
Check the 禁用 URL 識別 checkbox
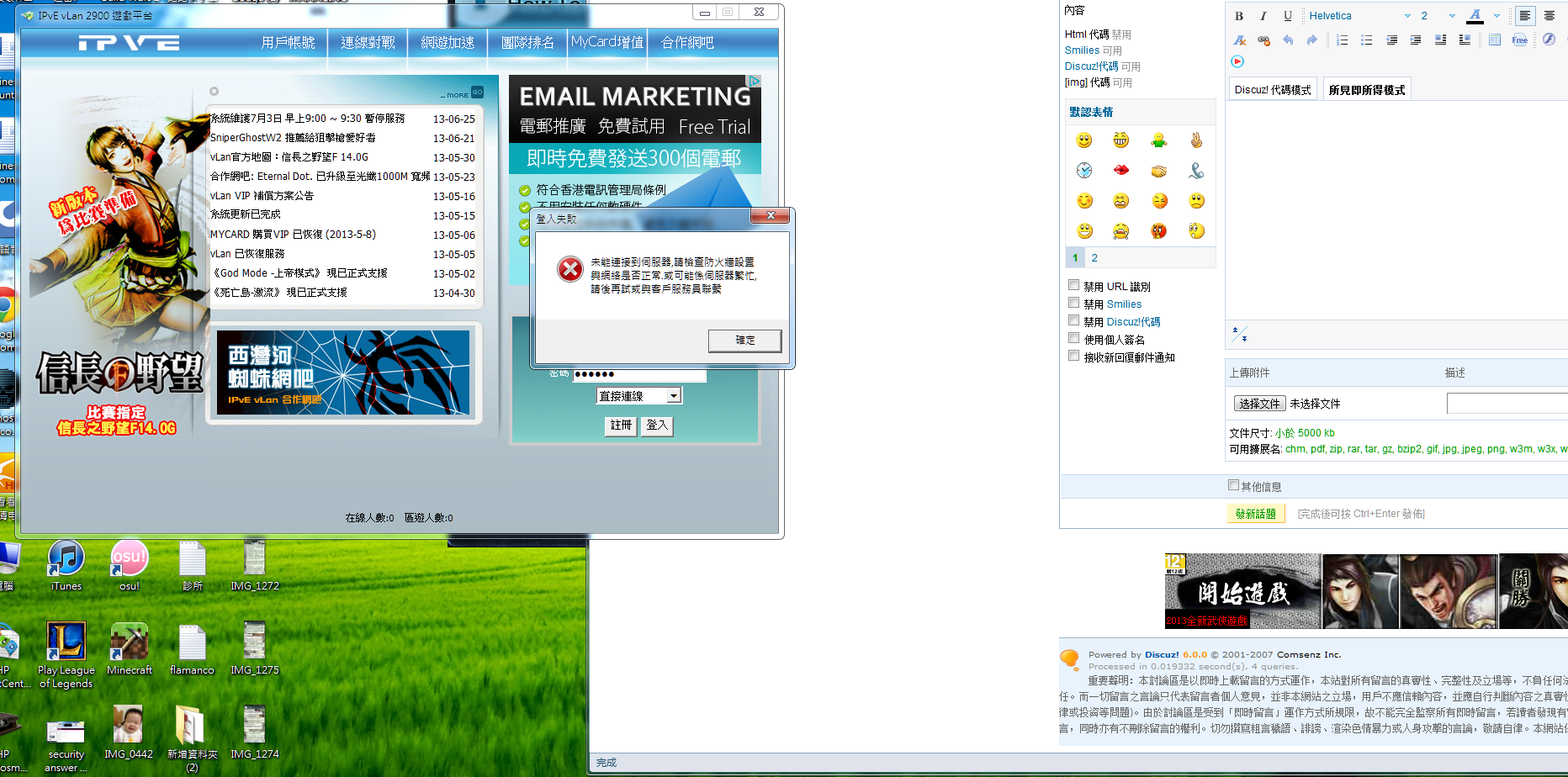(x=1073, y=285)
